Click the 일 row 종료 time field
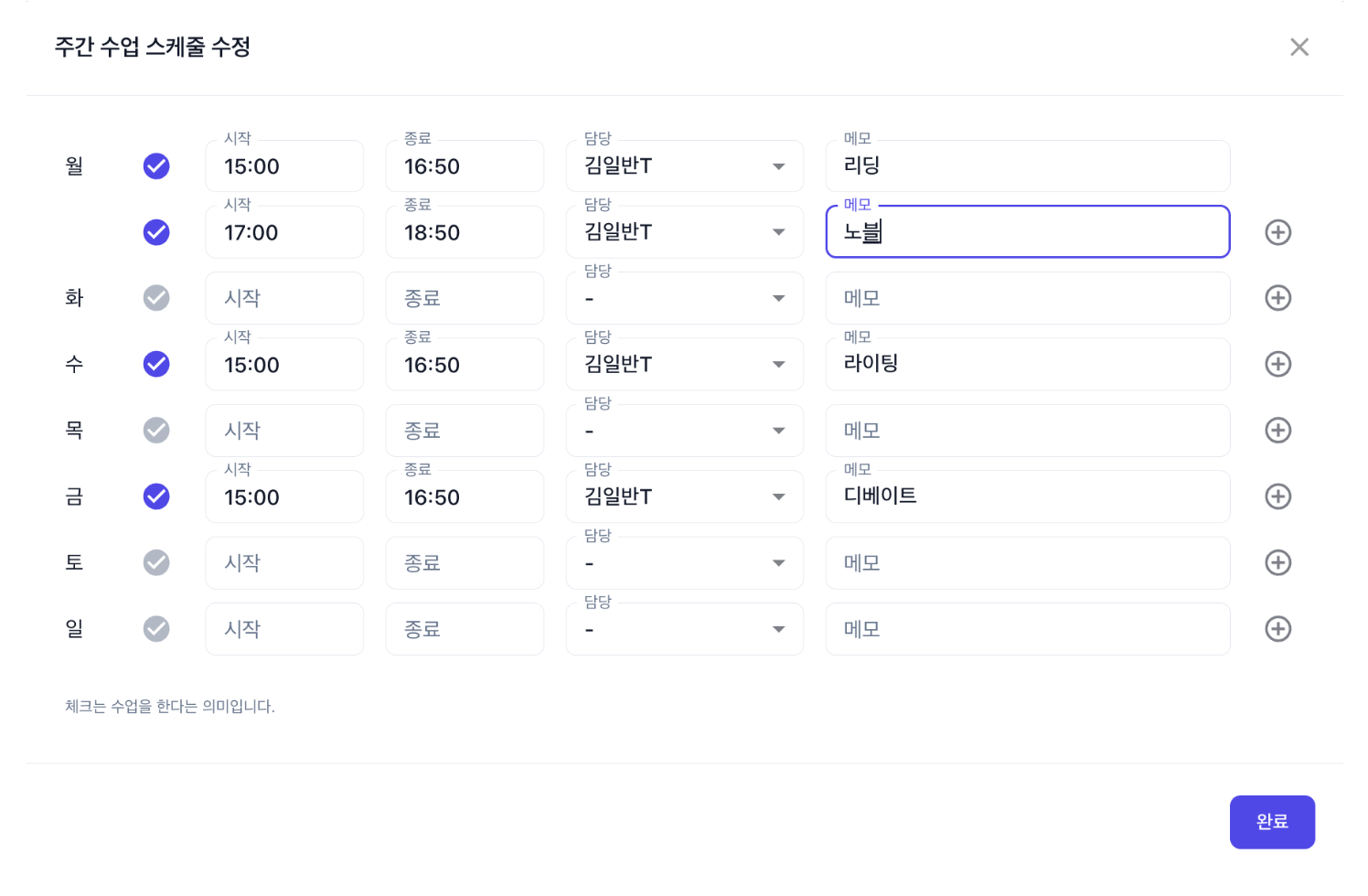The width and height of the screenshot is (1368, 896). (465, 629)
